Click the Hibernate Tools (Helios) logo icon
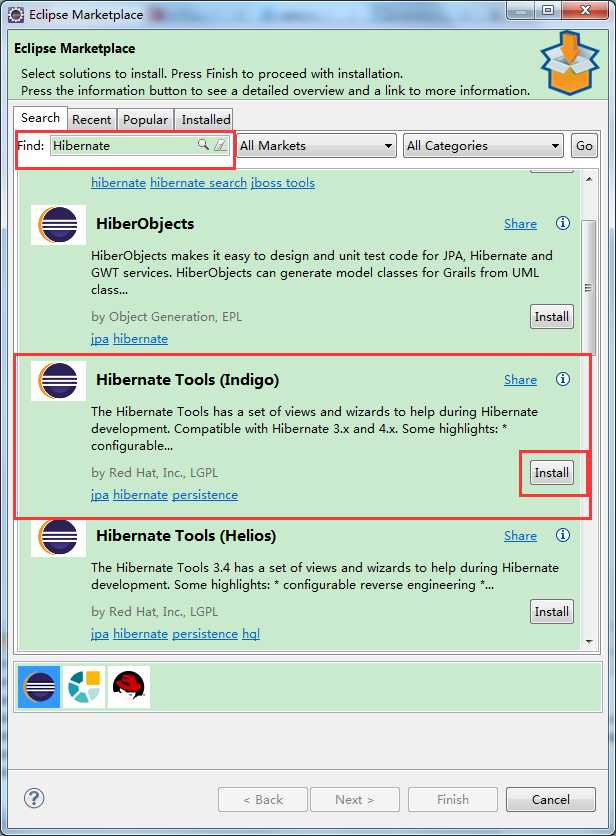 [x=58, y=537]
